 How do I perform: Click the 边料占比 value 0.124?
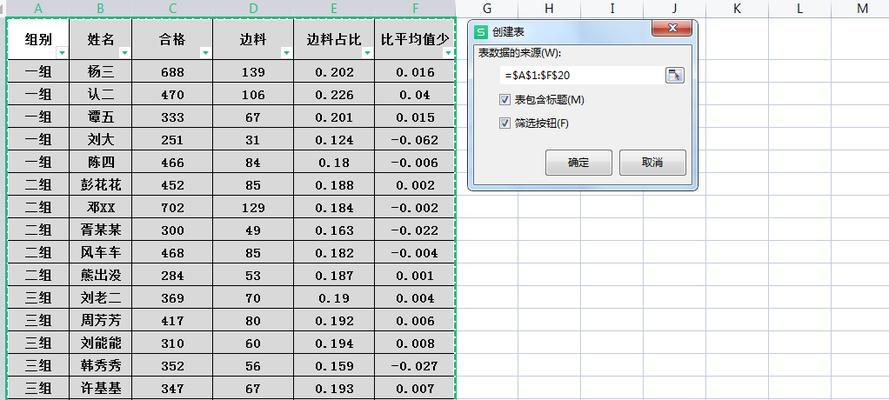click(x=335, y=139)
